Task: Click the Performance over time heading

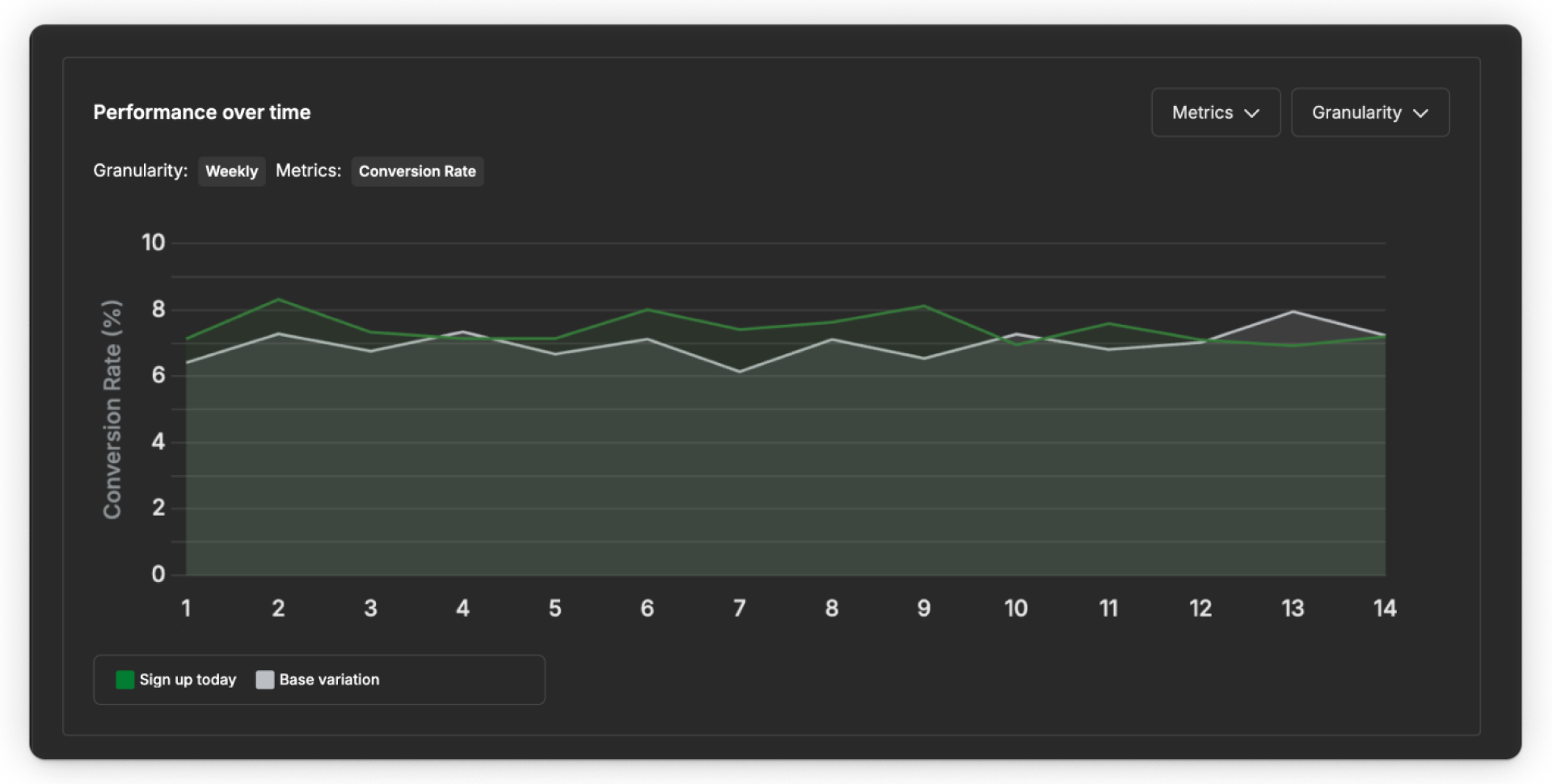Action: click(x=202, y=112)
